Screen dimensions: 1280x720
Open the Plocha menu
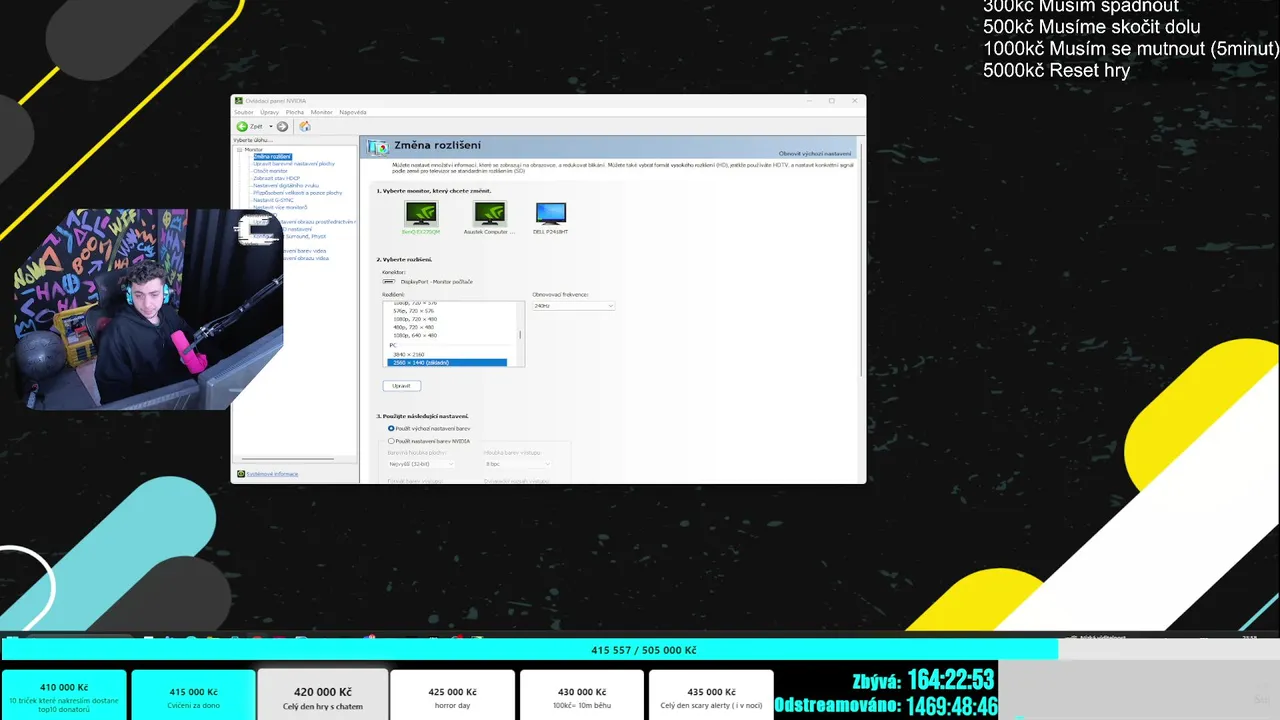tap(295, 112)
